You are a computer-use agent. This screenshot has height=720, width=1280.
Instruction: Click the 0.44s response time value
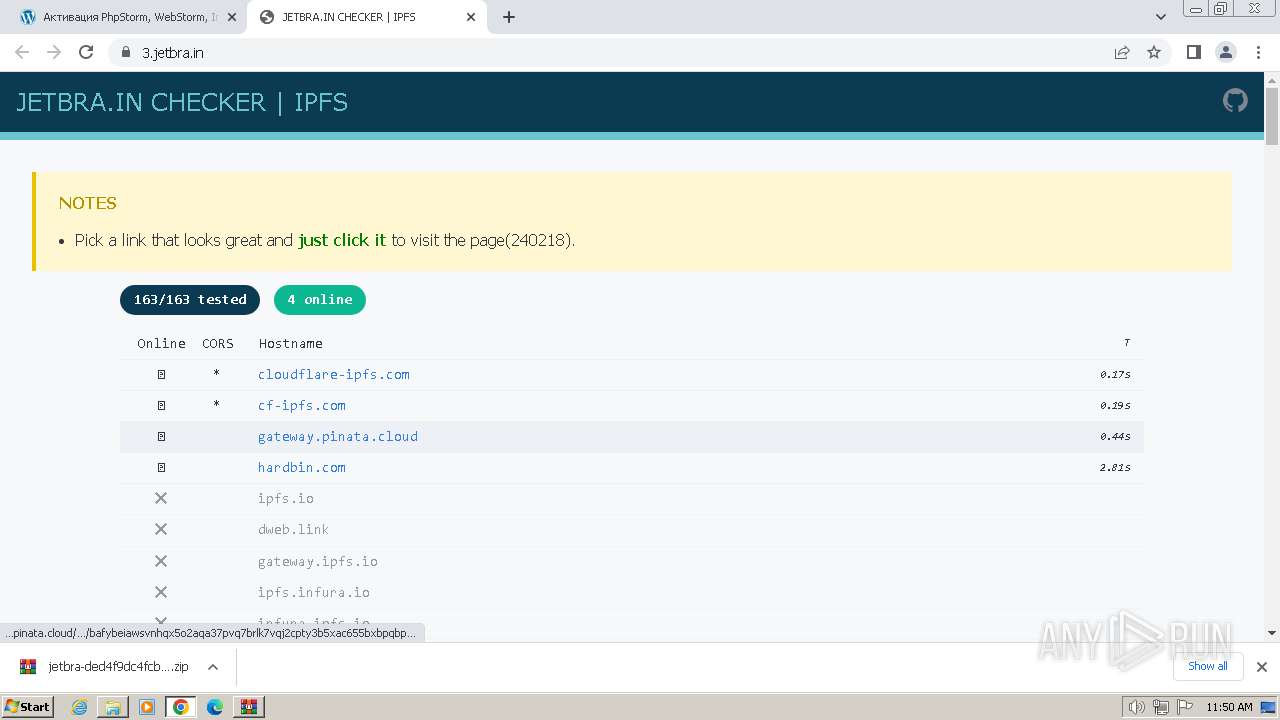tap(1115, 436)
